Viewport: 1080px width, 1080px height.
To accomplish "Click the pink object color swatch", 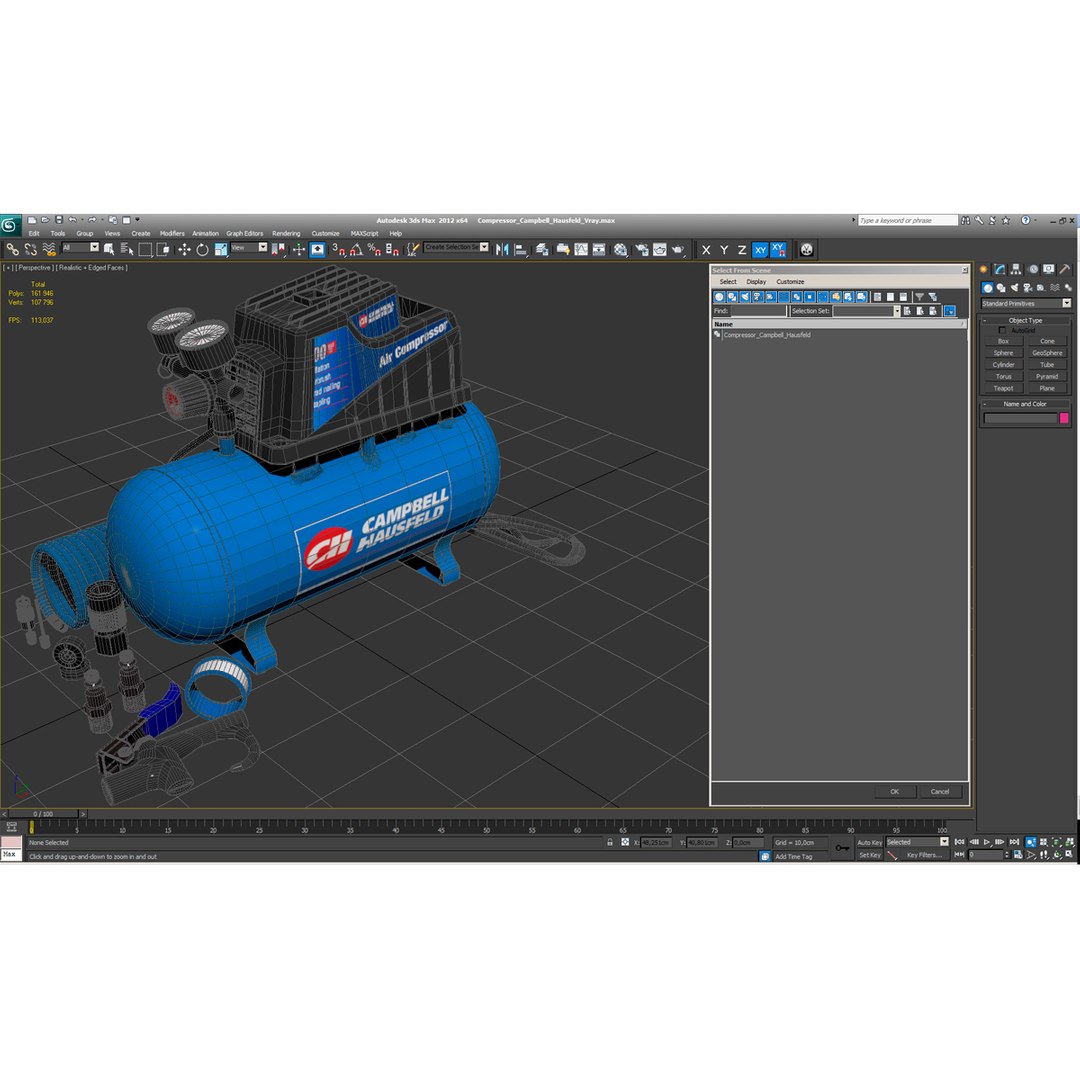I will [1063, 418].
